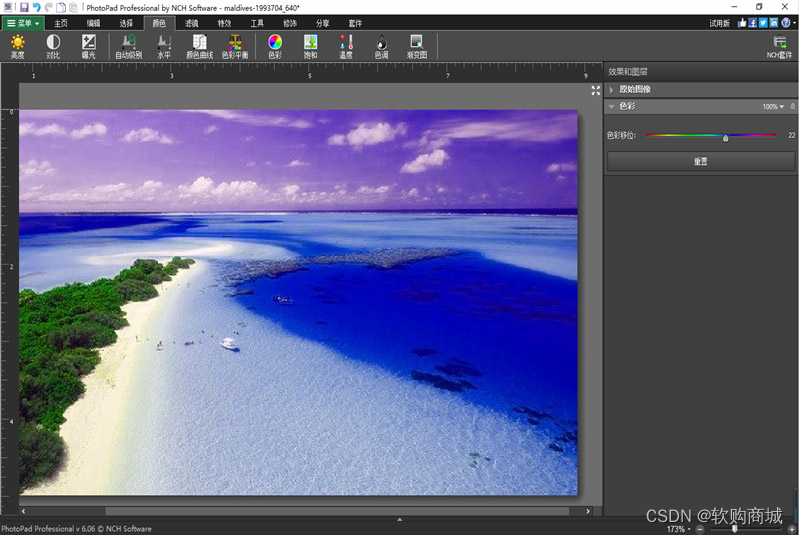This screenshot has width=799, height=535.
Task: Click the maldives beach image canvas
Action: [298, 302]
